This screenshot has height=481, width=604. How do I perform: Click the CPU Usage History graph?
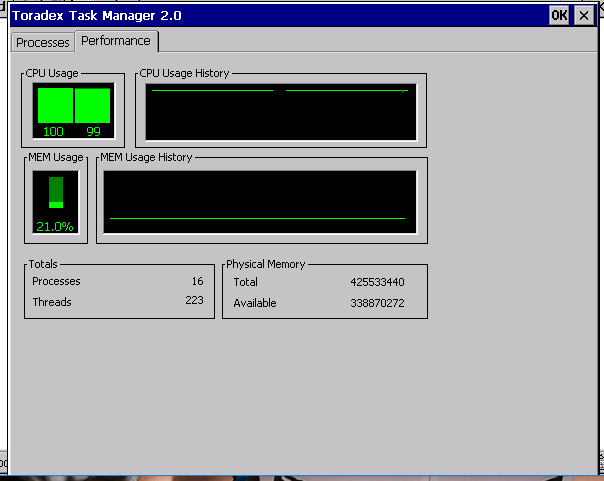pos(281,112)
